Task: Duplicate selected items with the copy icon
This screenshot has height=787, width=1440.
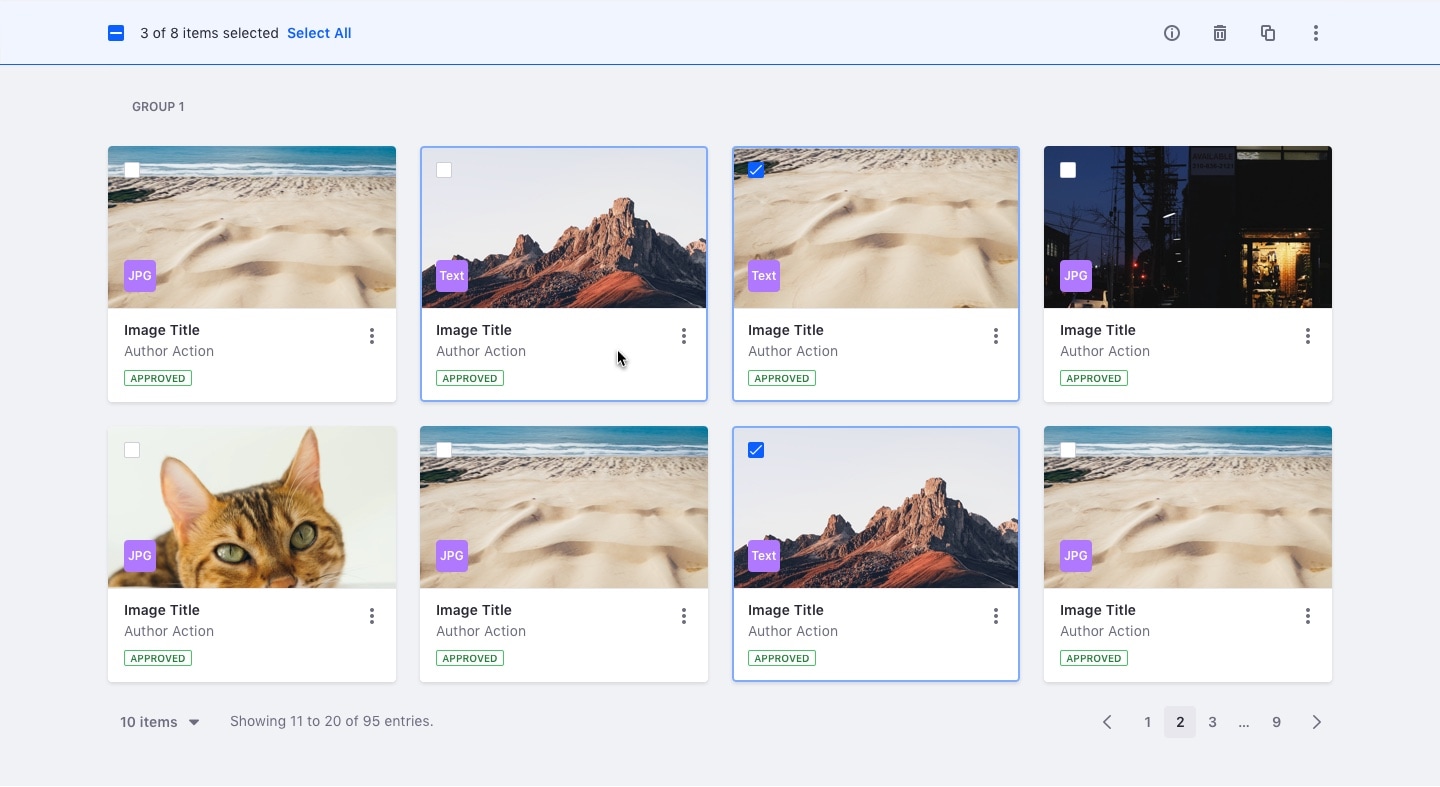Action: (x=1268, y=33)
